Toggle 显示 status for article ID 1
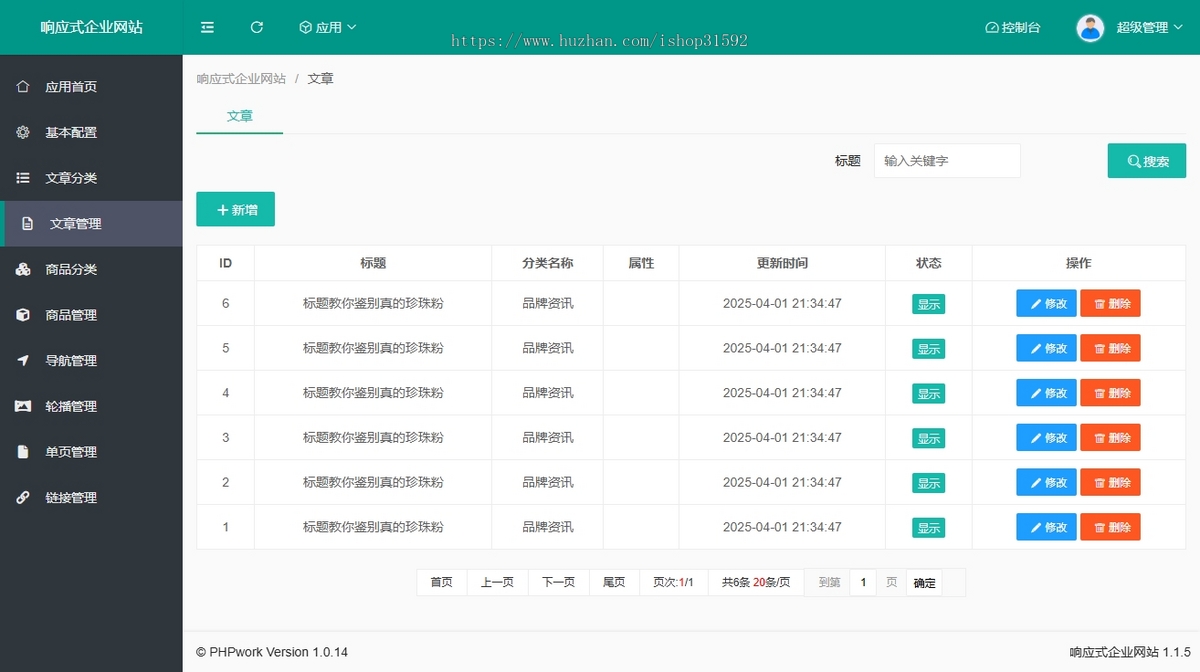Screen dimensions: 1200x672 928,528
